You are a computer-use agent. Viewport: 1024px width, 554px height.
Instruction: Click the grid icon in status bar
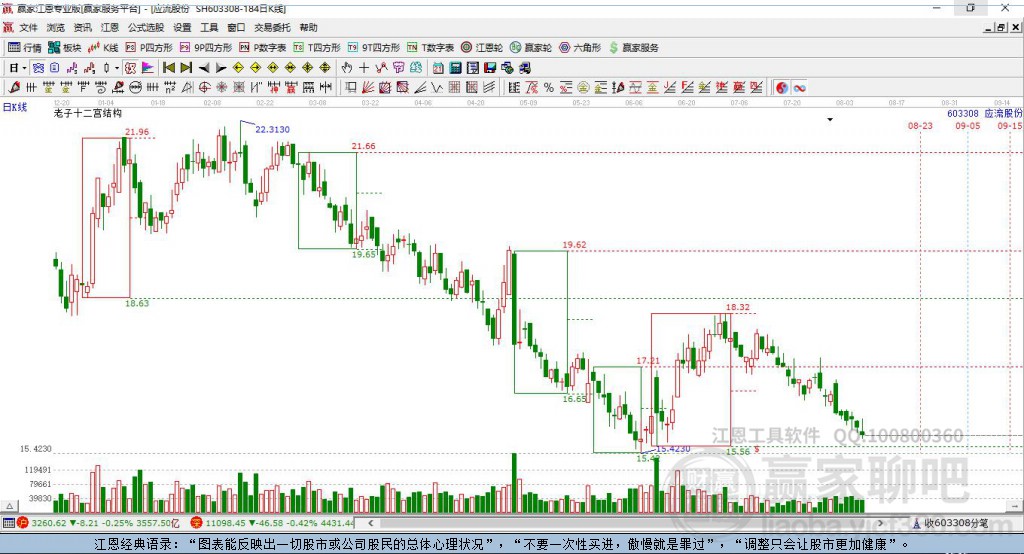(x=8, y=523)
